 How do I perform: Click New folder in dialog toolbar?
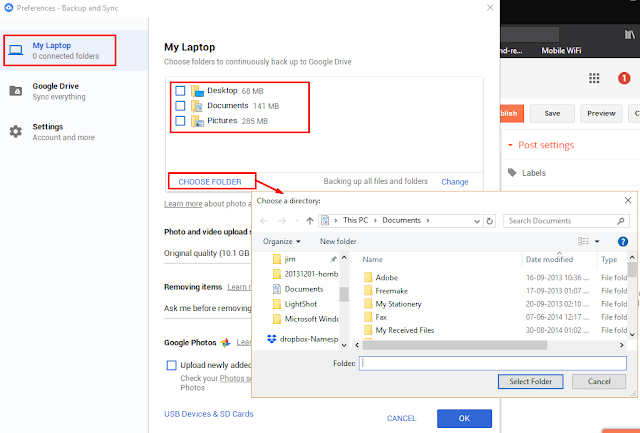coord(338,241)
